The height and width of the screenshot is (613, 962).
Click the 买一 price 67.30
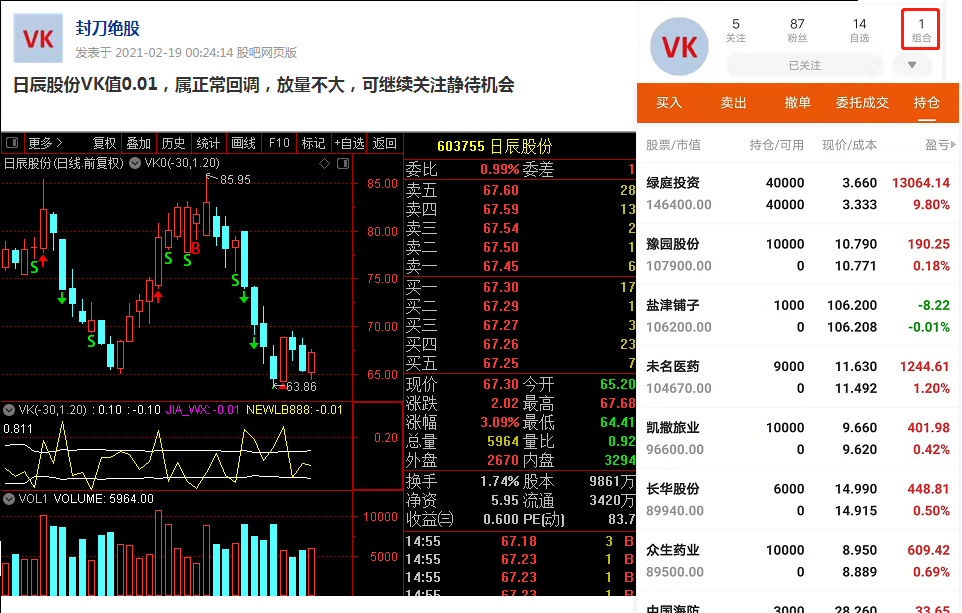pos(501,287)
